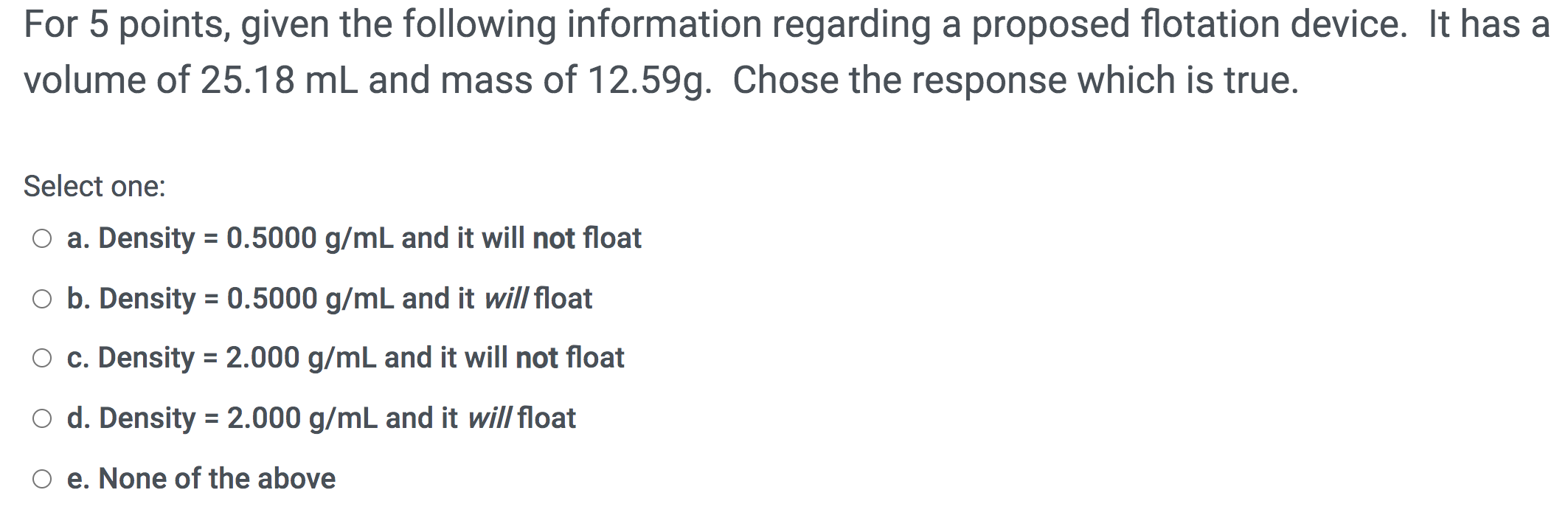Image resolution: width=1568 pixels, height=518 pixels.
Task: Select radio button for option d
Action: tap(42, 417)
